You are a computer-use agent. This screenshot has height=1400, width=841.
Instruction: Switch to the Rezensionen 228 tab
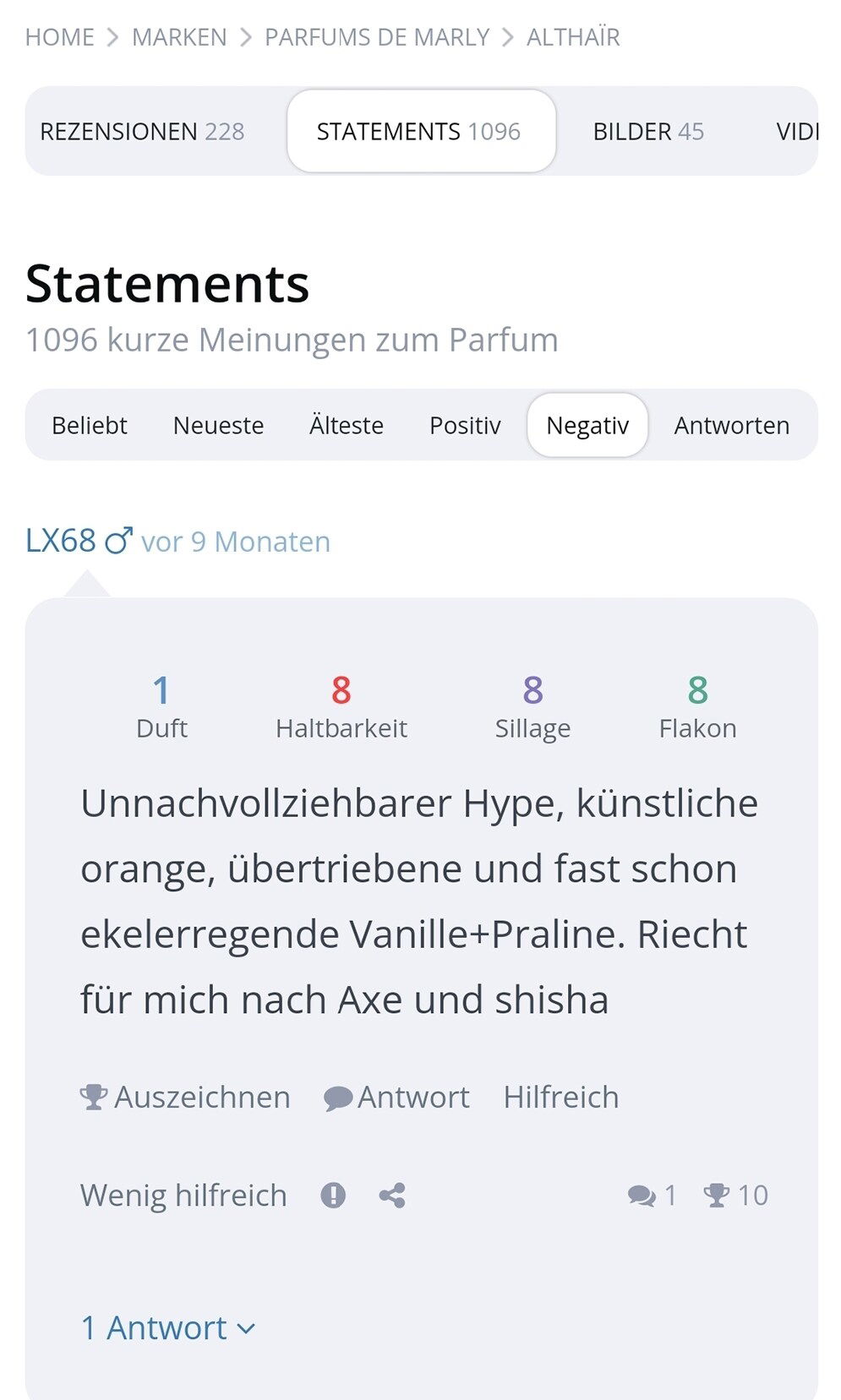(142, 132)
